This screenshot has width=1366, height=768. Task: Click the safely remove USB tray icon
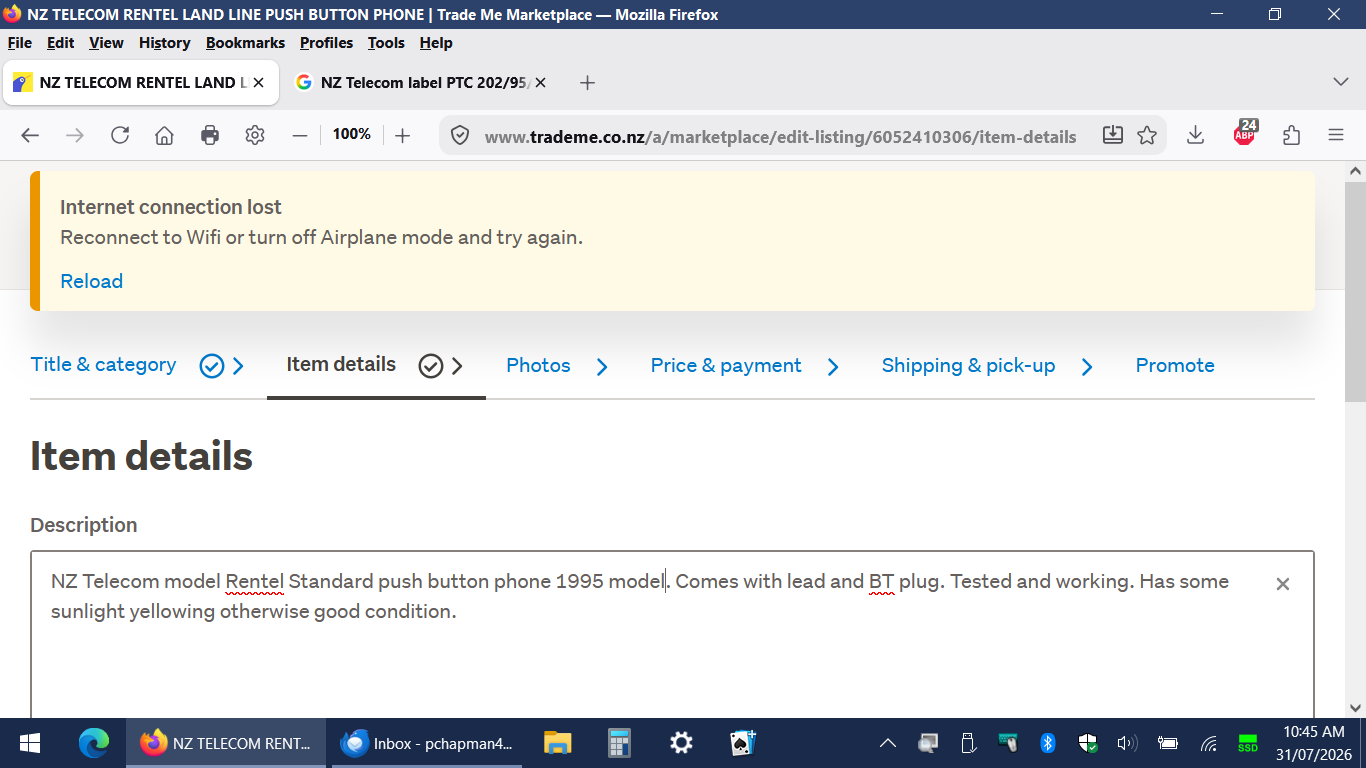point(968,743)
